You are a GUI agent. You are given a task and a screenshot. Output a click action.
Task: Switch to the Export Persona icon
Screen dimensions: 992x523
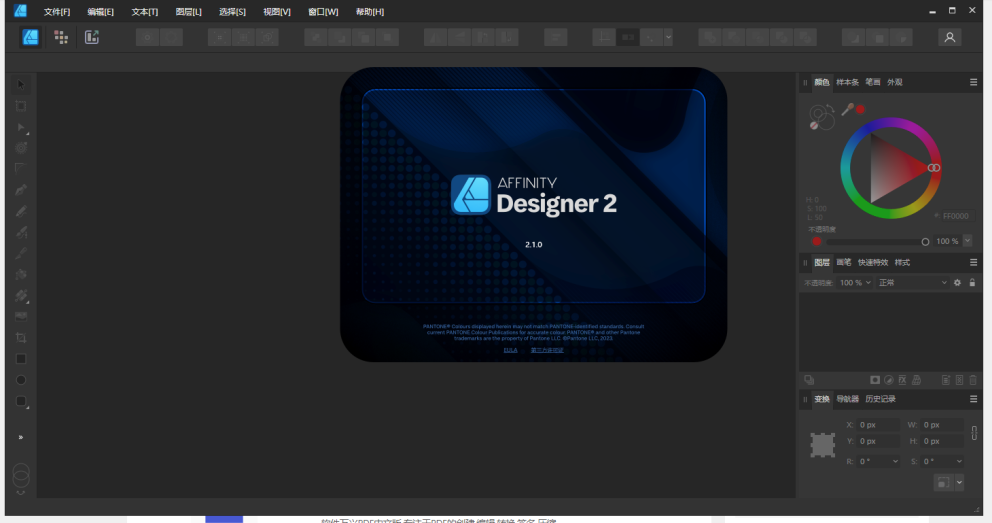pyautogui.click(x=92, y=37)
